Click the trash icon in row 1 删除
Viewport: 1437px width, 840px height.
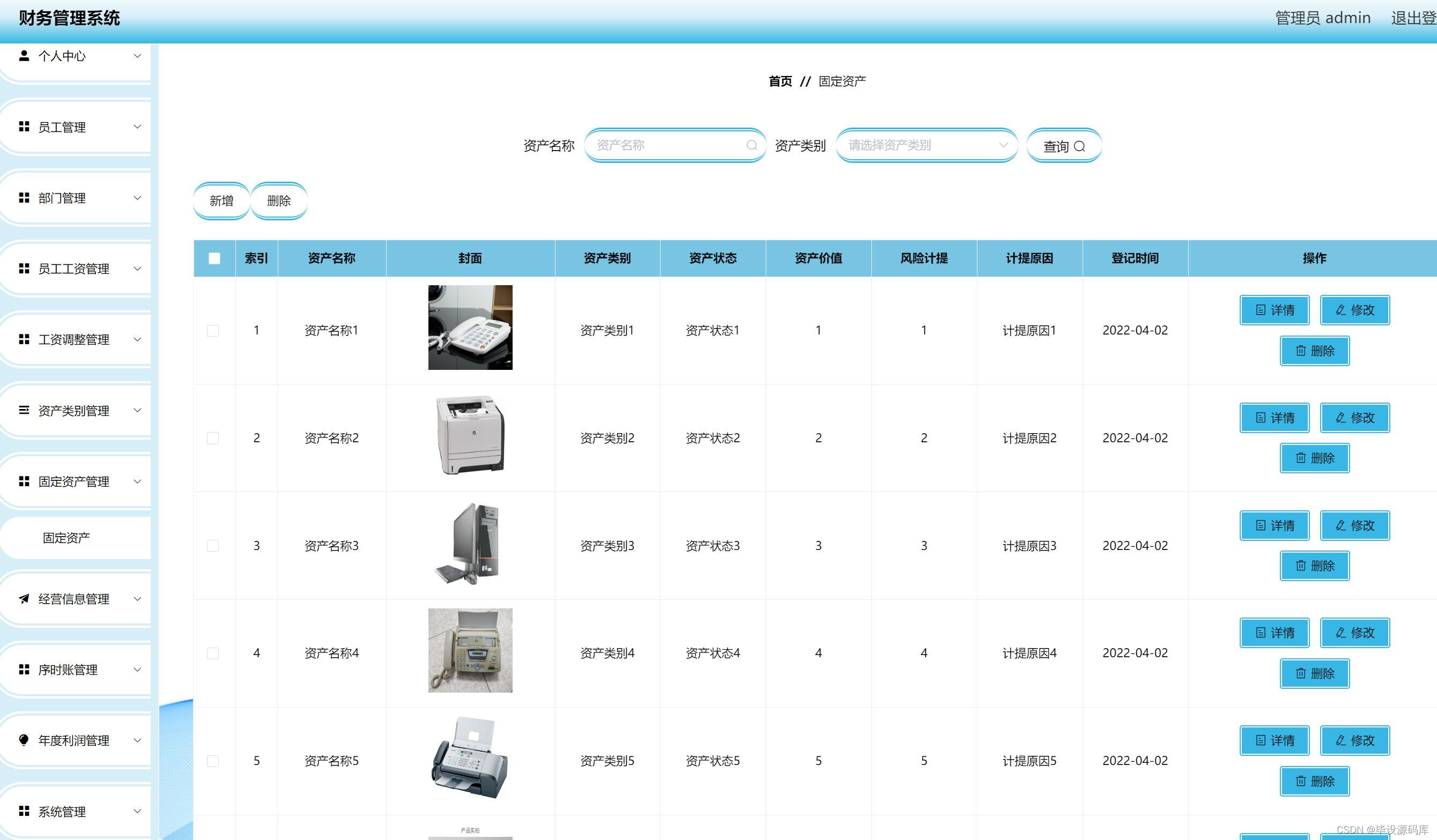pos(1301,350)
